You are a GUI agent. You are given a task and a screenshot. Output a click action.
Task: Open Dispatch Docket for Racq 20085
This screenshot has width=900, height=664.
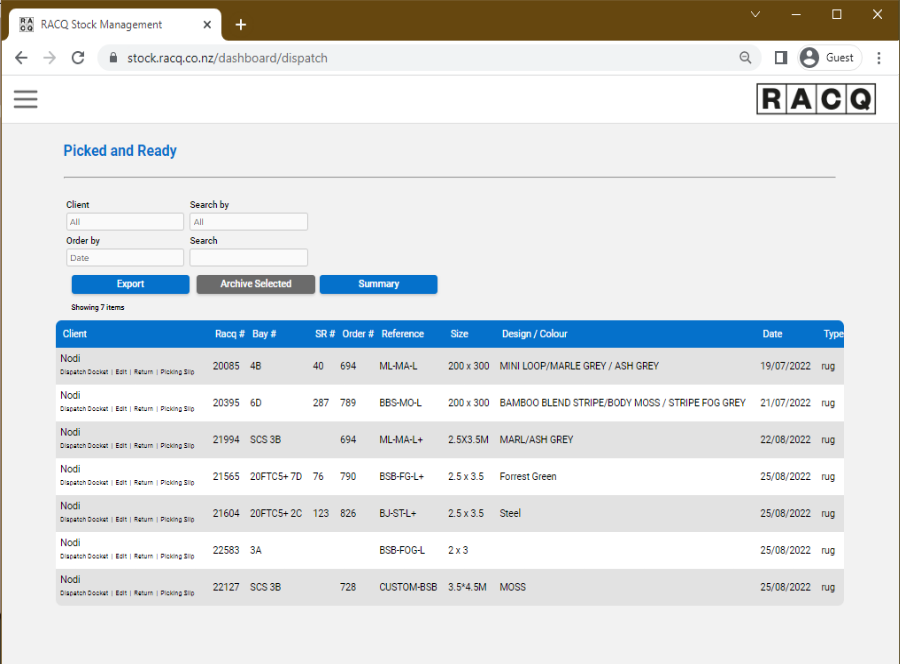point(84,372)
